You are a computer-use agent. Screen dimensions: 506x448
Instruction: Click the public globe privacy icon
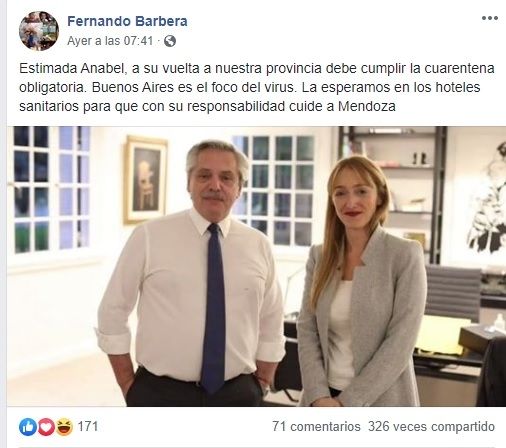(x=170, y=41)
